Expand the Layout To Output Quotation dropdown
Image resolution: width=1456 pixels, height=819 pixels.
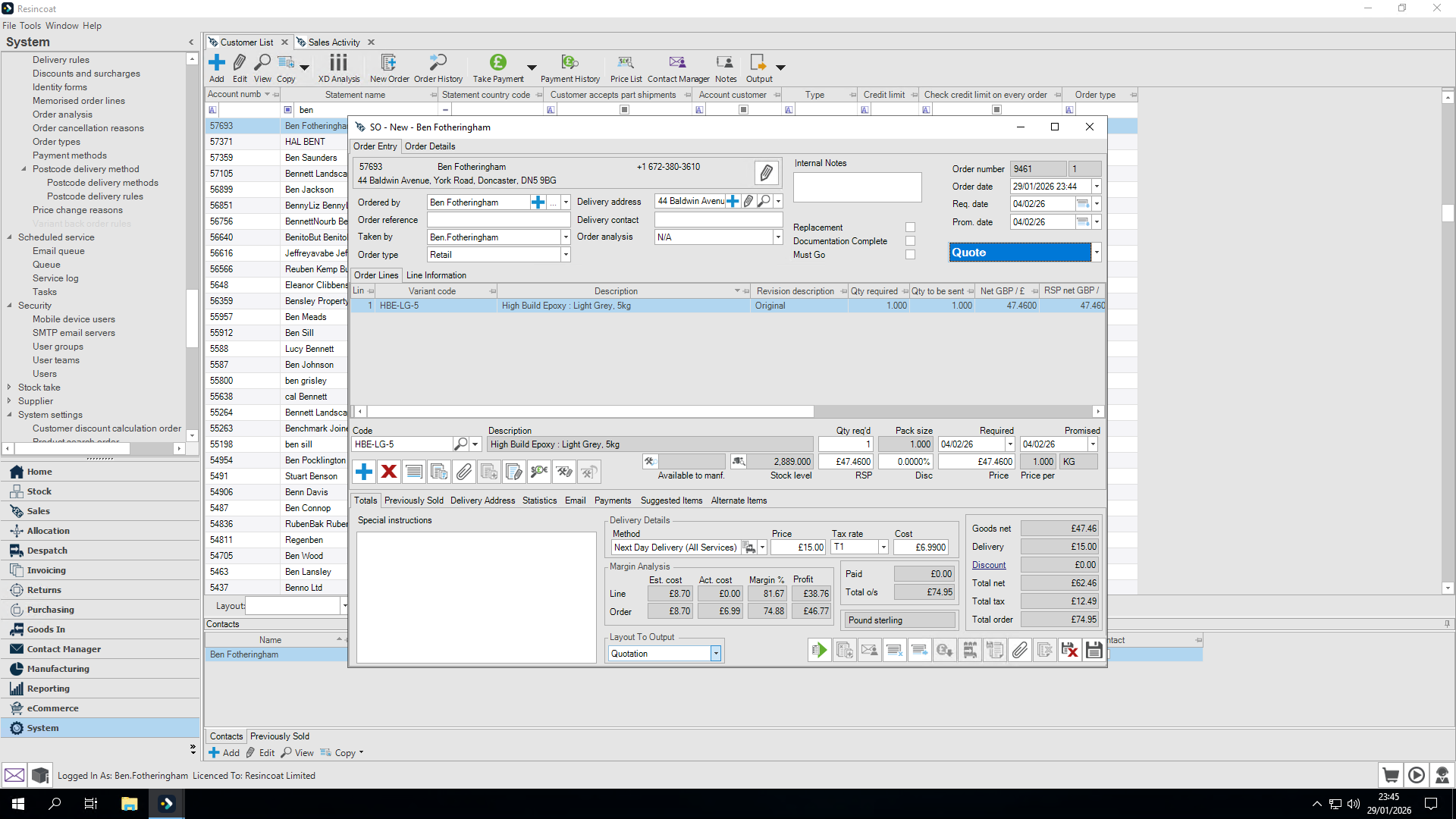pos(715,654)
